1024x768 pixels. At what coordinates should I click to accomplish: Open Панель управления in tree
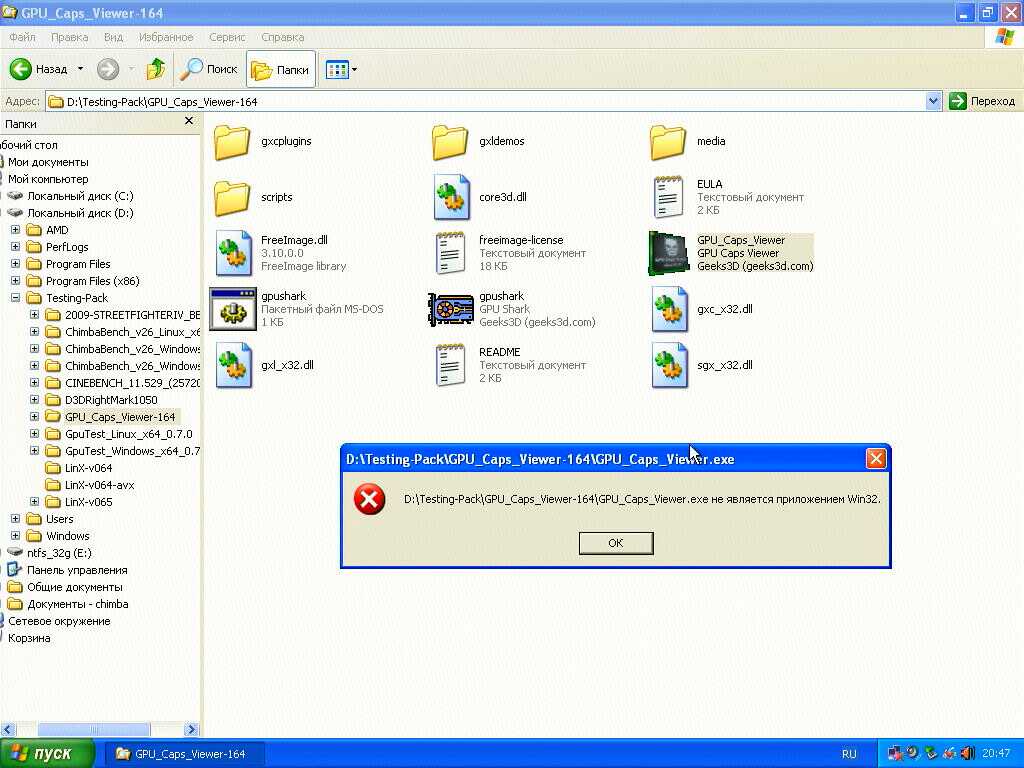click(x=76, y=569)
